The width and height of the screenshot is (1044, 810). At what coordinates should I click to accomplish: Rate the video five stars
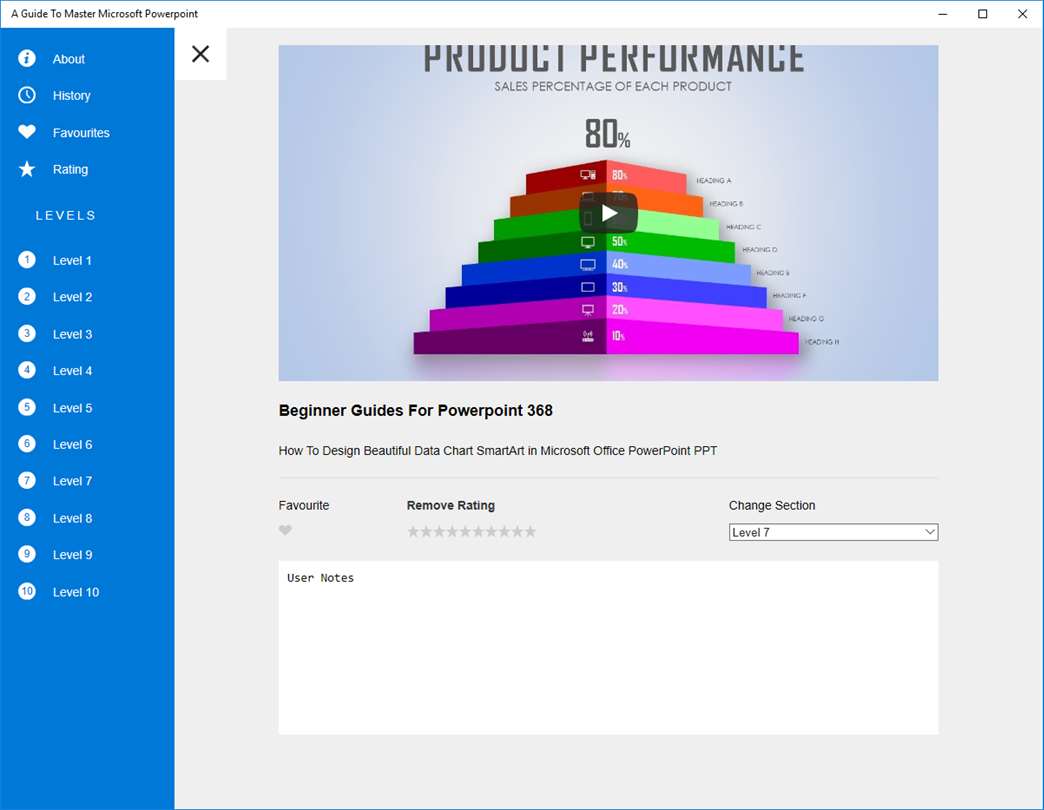[465, 531]
